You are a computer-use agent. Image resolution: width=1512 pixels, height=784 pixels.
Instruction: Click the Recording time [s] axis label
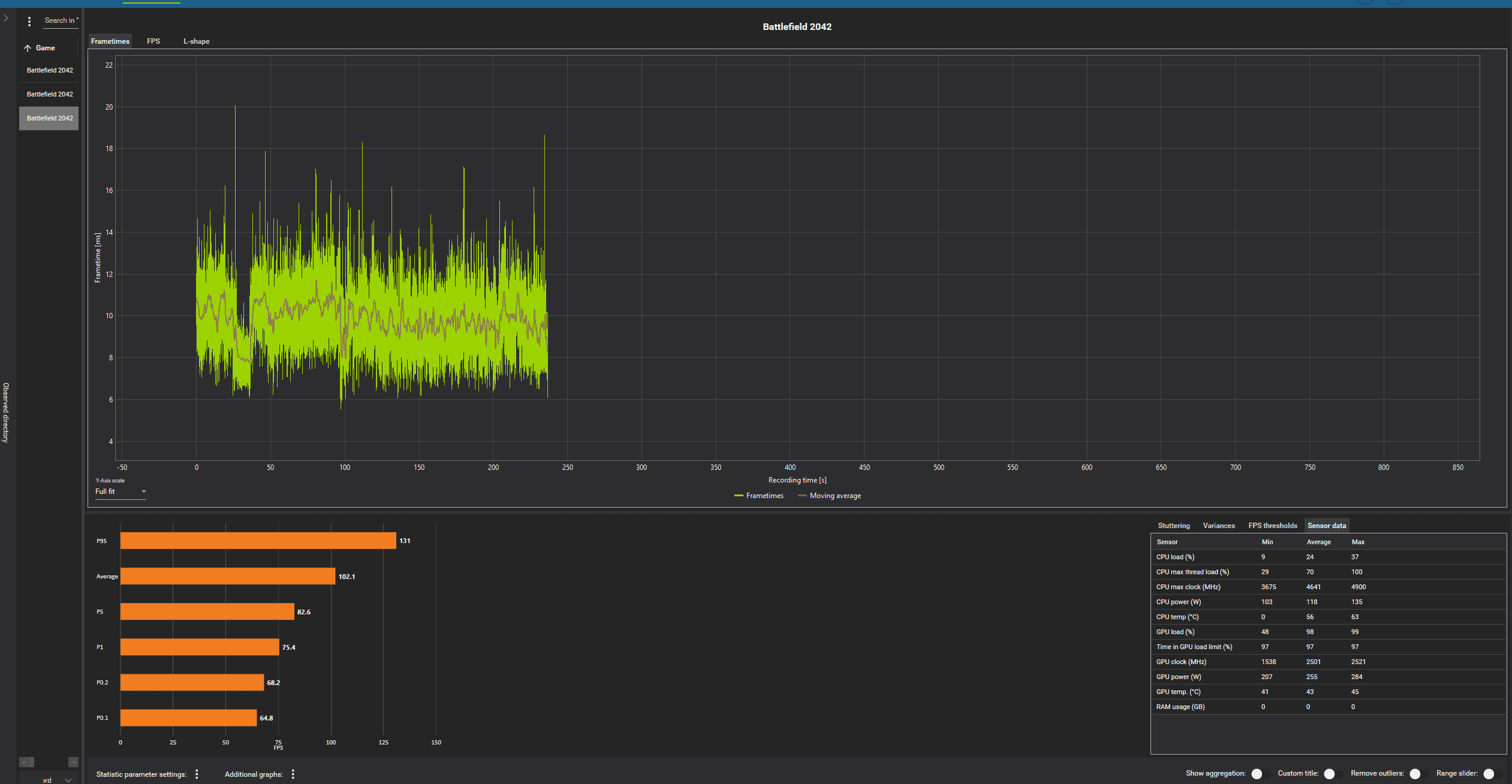pyautogui.click(x=797, y=480)
